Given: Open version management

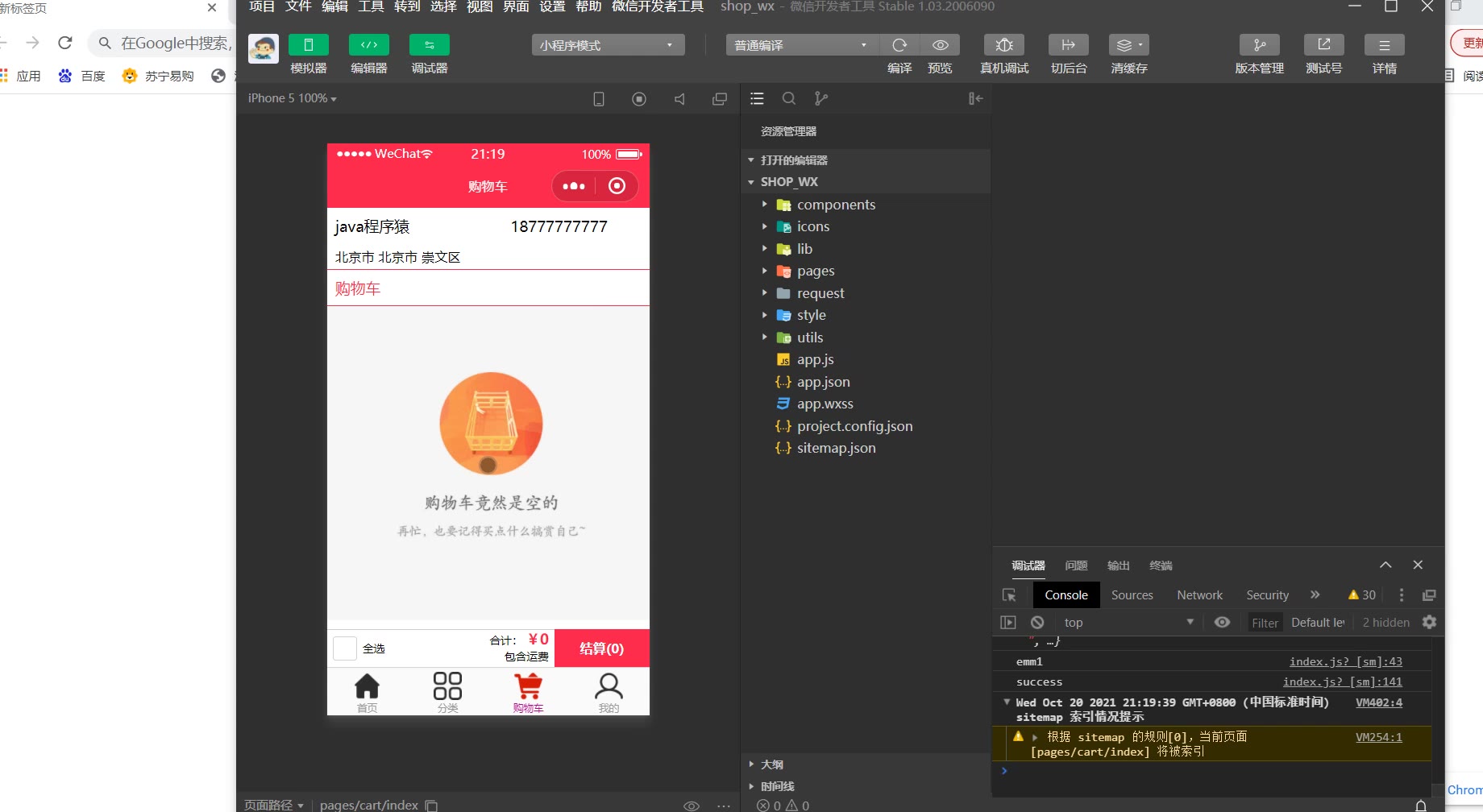Looking at the screenshot, I should pos(1259,46).
